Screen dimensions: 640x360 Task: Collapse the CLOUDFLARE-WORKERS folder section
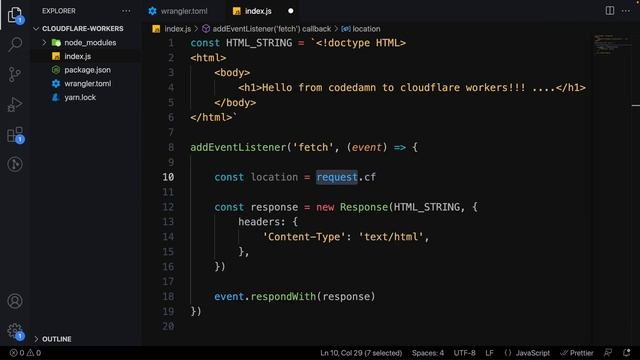coord(82,29)
